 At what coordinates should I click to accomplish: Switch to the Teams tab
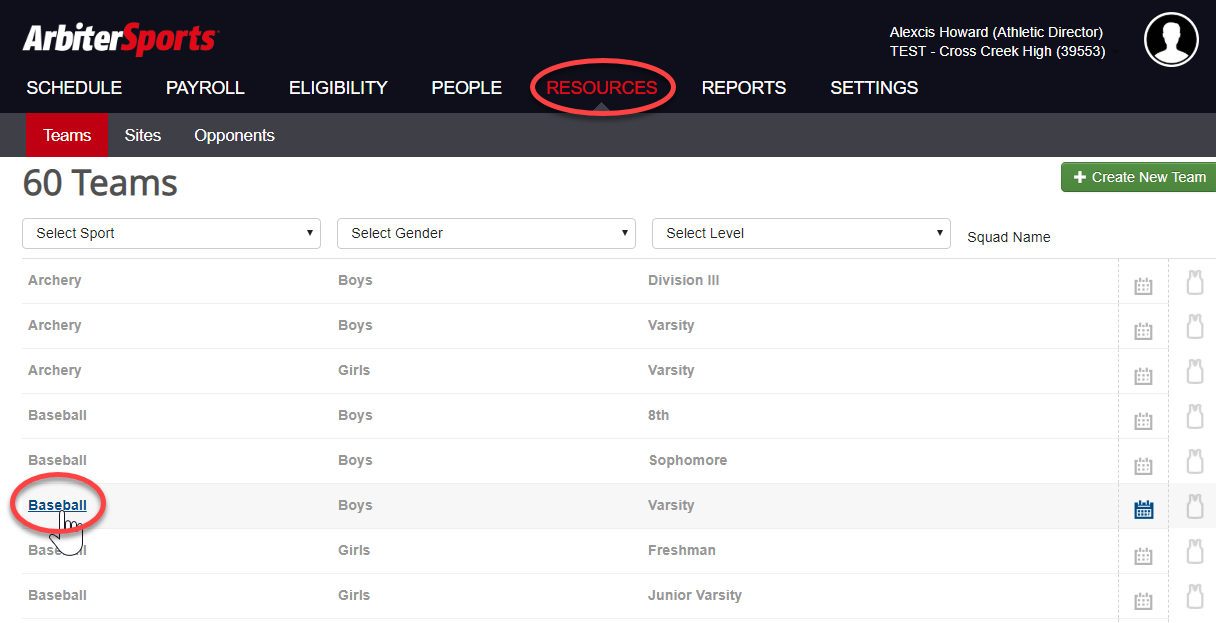(67, 135)
